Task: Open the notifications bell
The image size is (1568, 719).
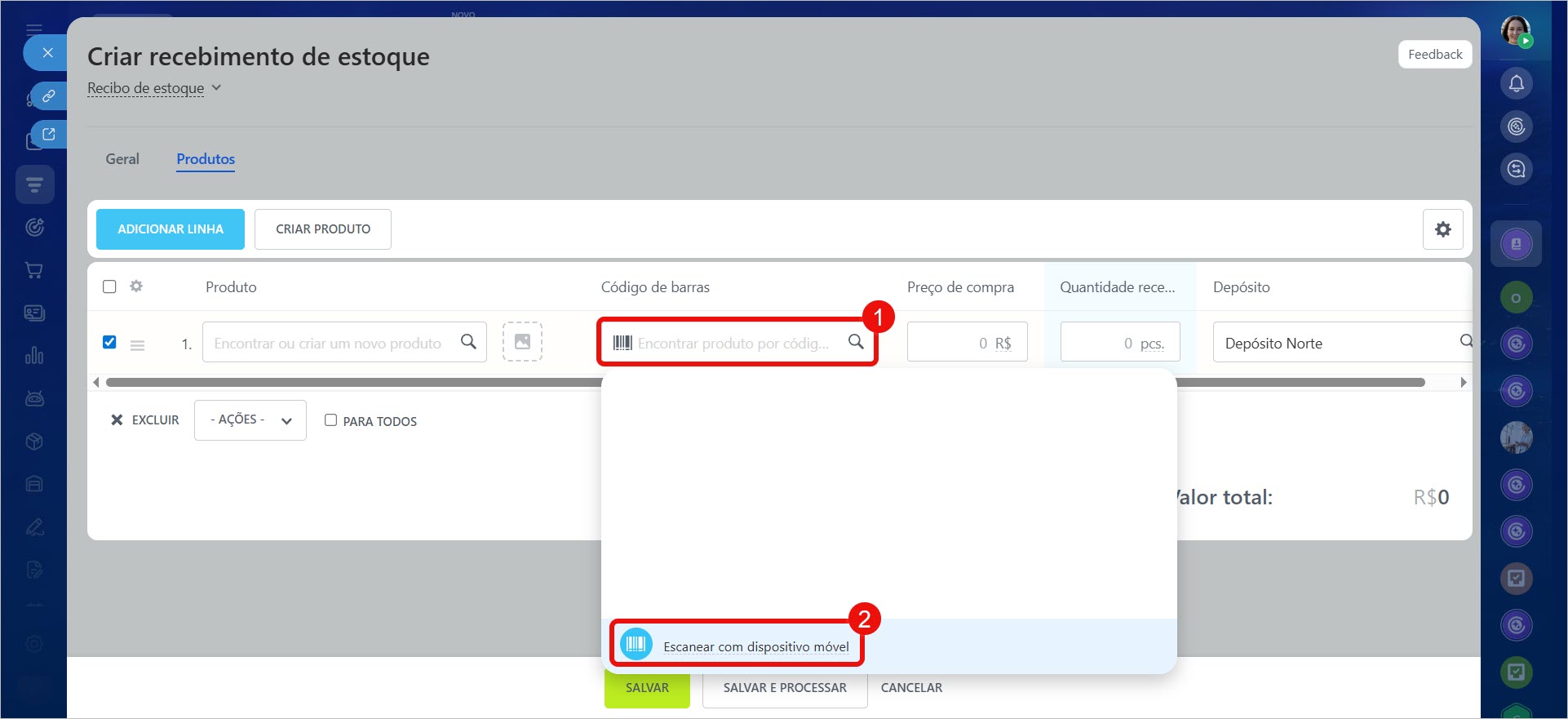Action: point(1516,83)
